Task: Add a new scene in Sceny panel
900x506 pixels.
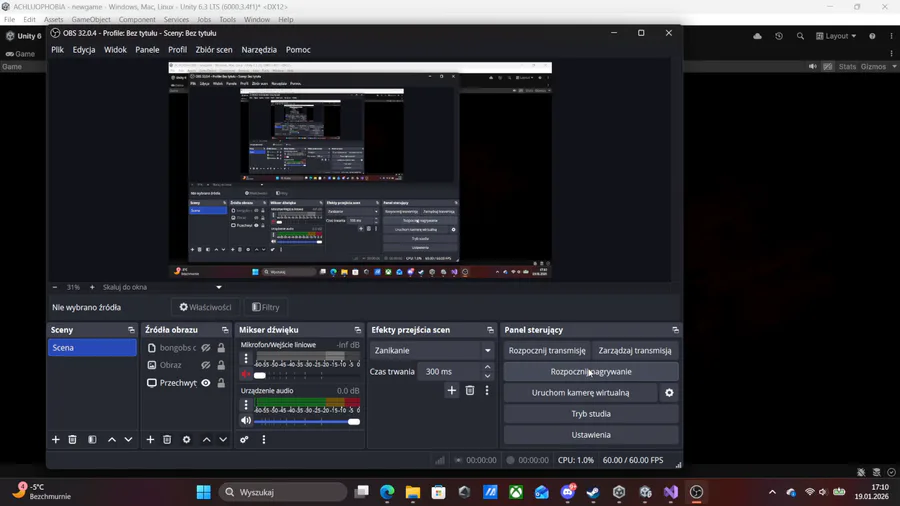Action: click(x=56, y=439)
